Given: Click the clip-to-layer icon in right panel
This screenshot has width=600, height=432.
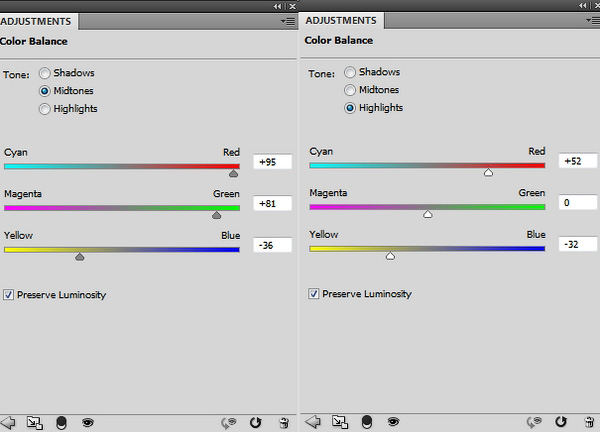Looking at the screenshot, I should (367, 422).
